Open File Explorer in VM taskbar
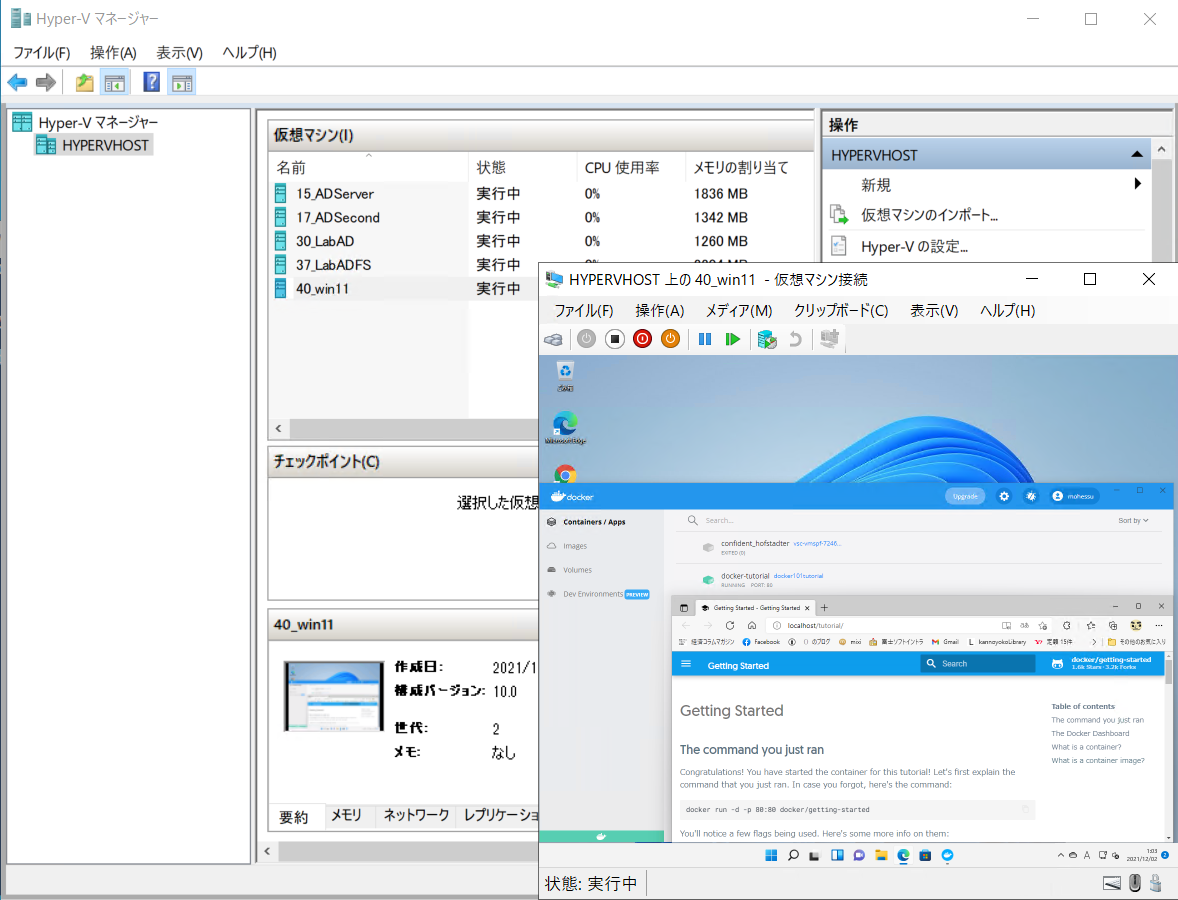The width and height of the screenshot is (1178, 900). [x=880, y=855]
